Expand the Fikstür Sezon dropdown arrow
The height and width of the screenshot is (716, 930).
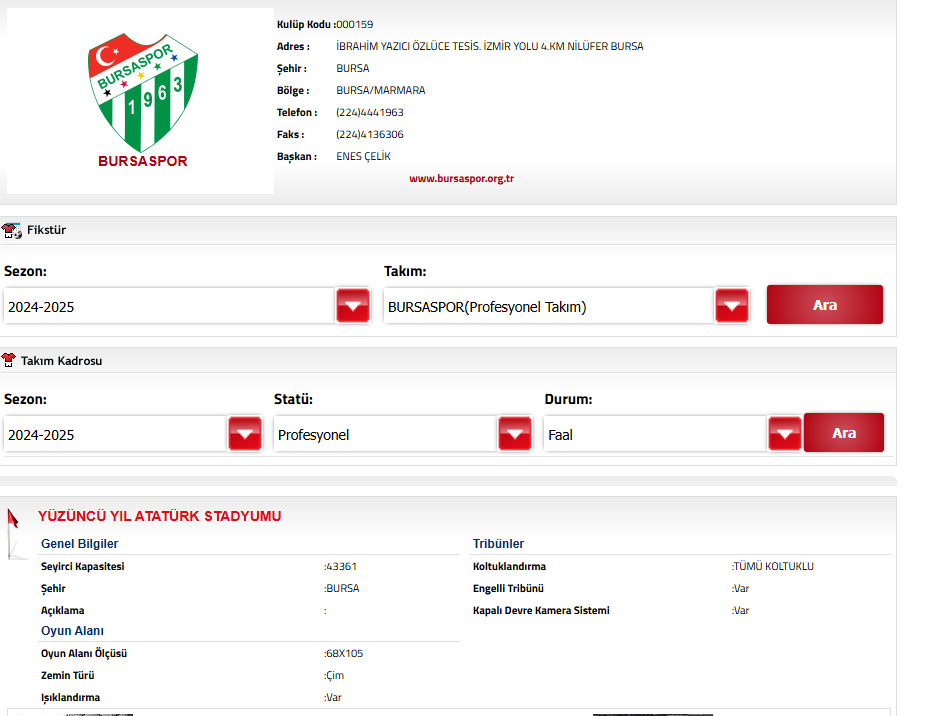(352, 306)
